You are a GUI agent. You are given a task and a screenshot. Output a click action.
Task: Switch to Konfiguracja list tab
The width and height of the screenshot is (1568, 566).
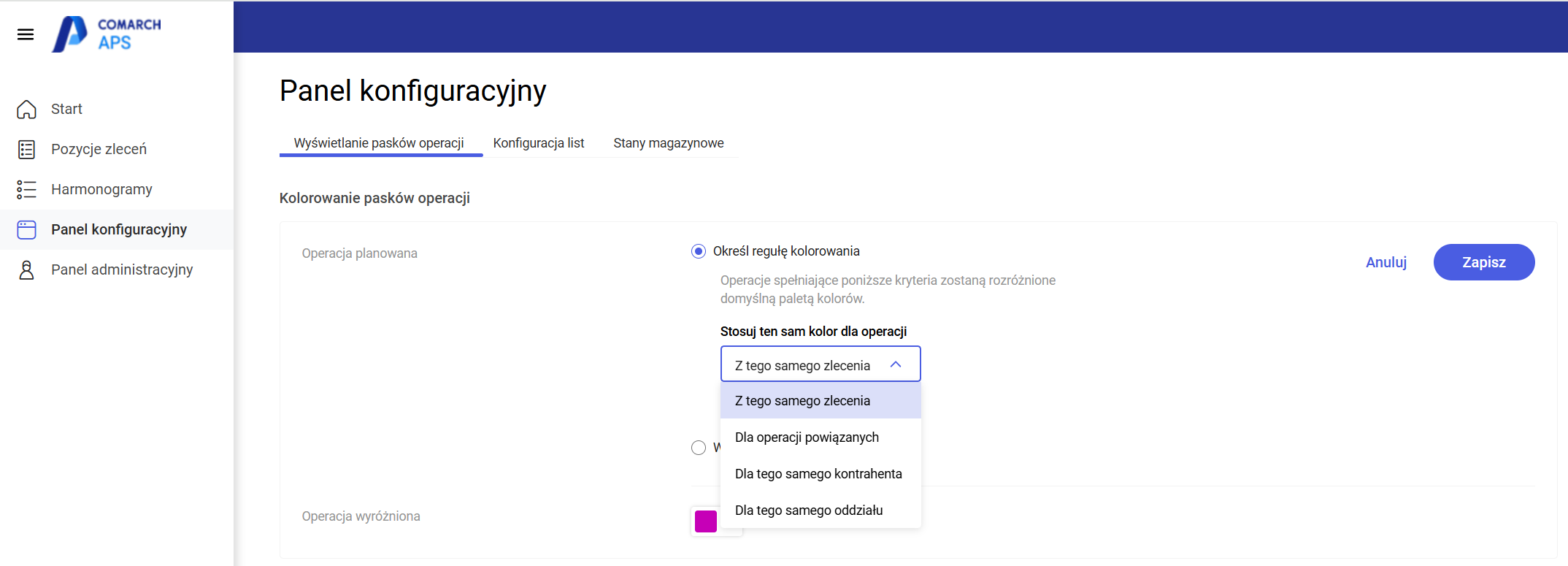tap(539, 143)
